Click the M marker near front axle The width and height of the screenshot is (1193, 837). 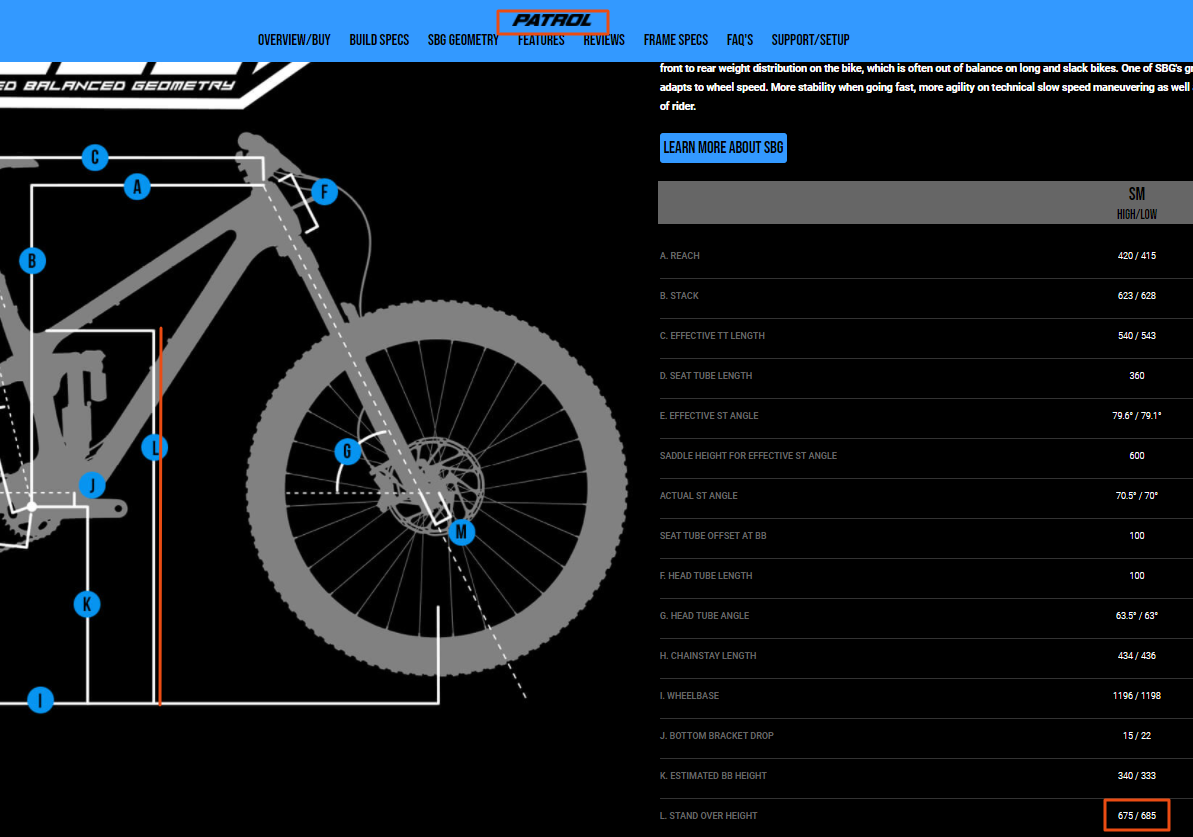pyautogui.click(x=461, y=532)
